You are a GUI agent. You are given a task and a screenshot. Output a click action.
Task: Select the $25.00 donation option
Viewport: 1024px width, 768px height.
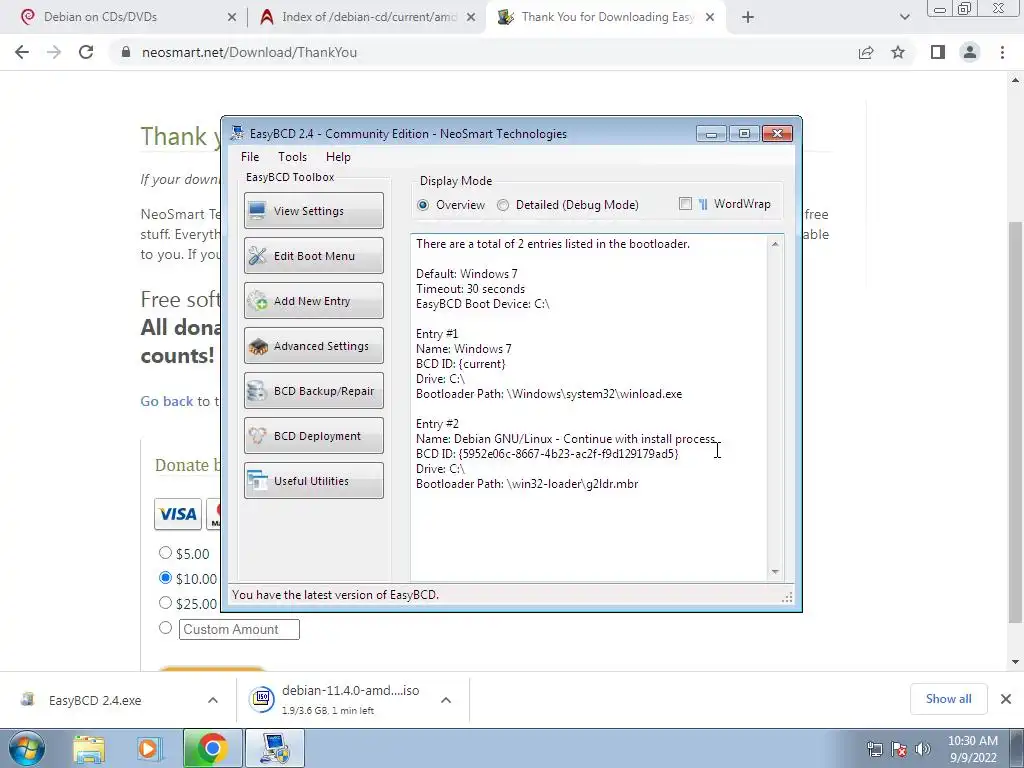[165, 602]
